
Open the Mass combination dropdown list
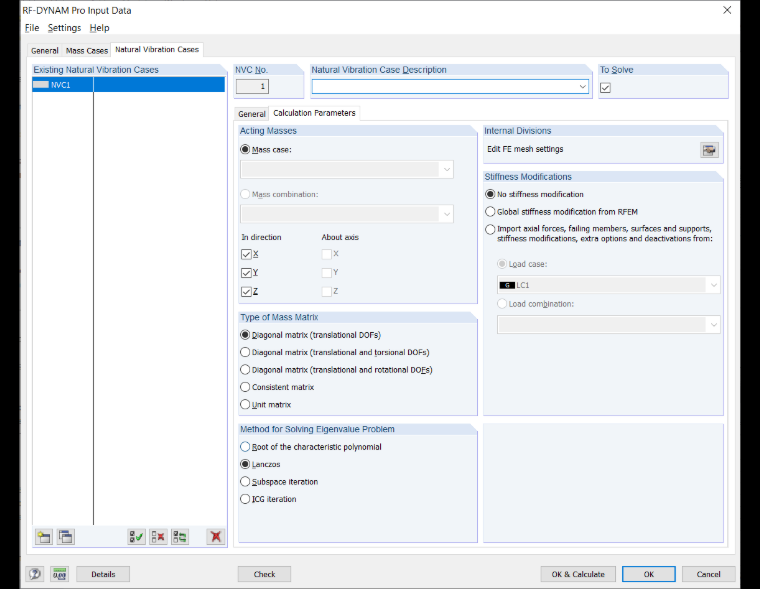click(446, 214)
